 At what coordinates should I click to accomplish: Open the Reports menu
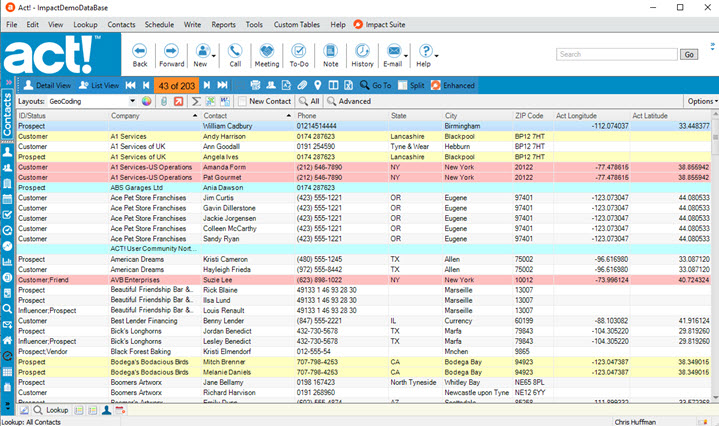pos(223,24)
